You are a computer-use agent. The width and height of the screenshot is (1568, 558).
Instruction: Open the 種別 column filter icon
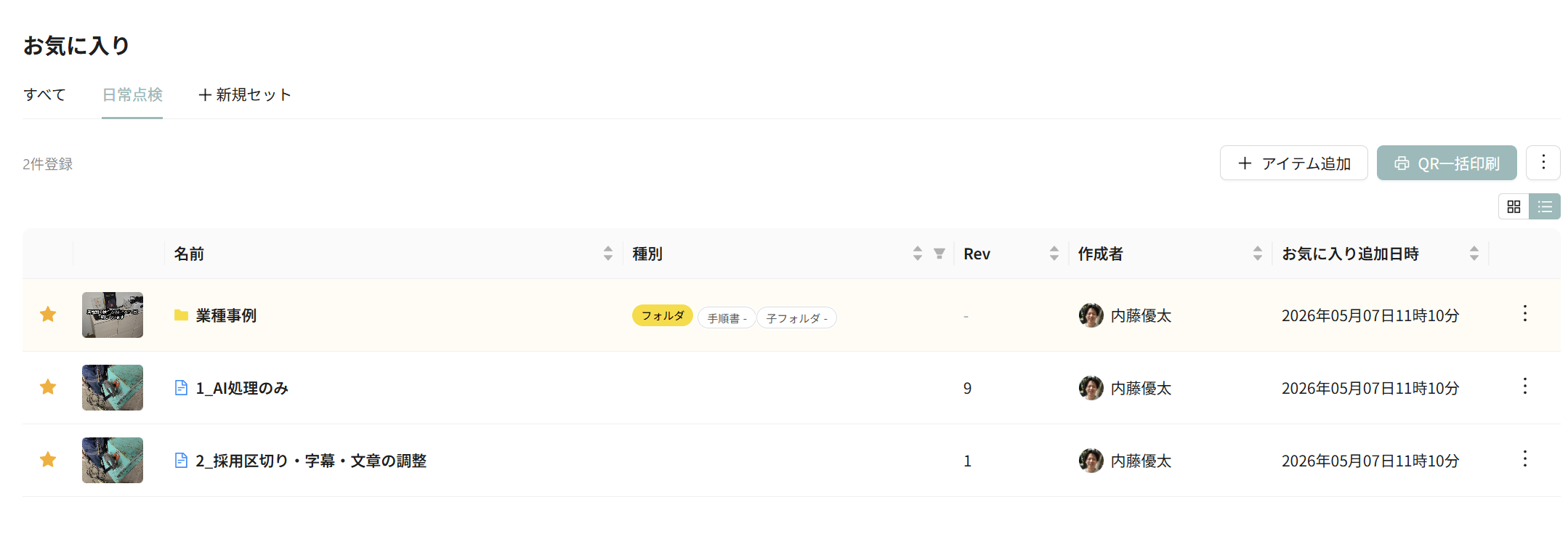tap(939, 254)
